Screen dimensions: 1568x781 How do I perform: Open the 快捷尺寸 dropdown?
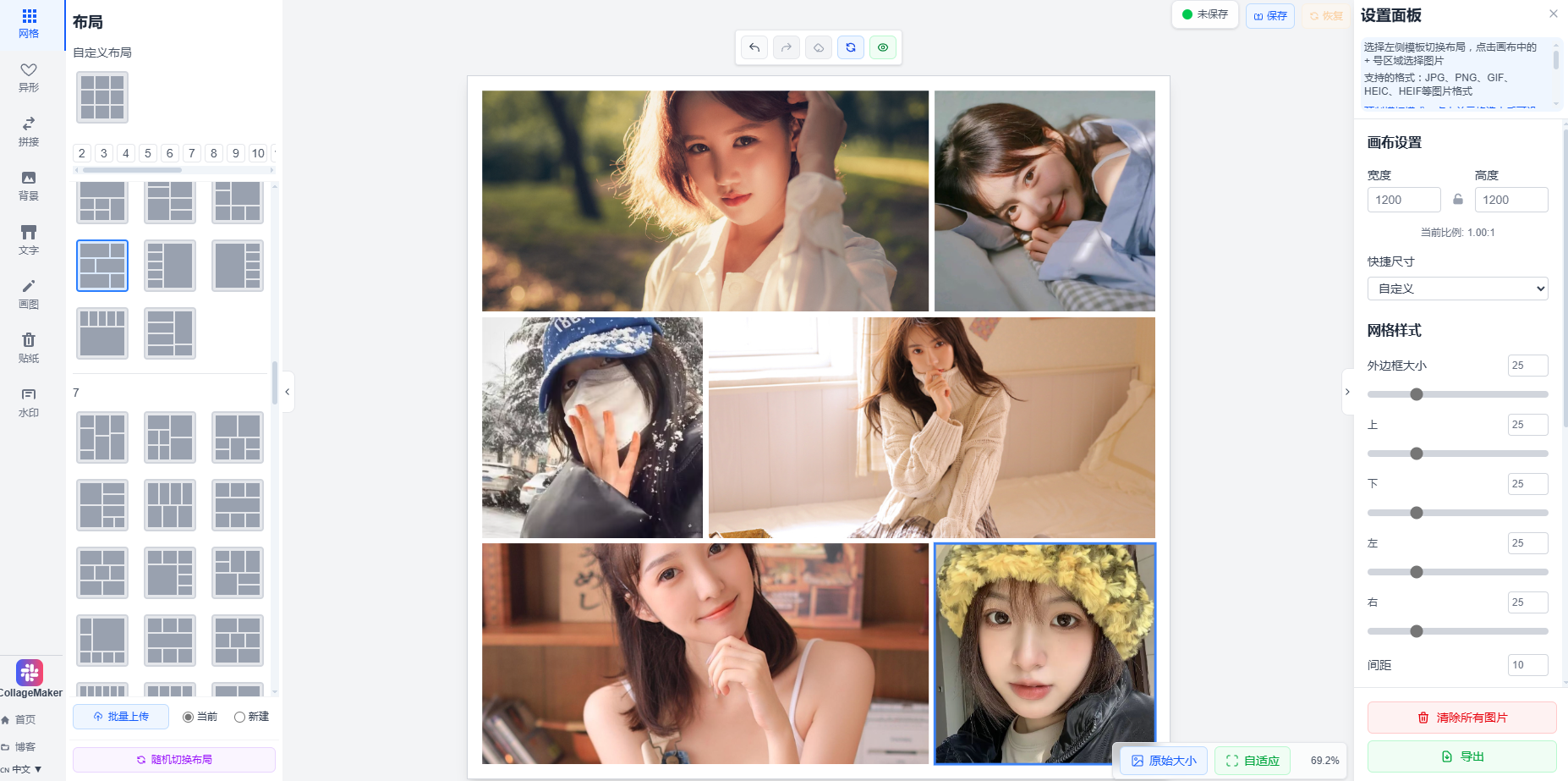click(1457, 289)
